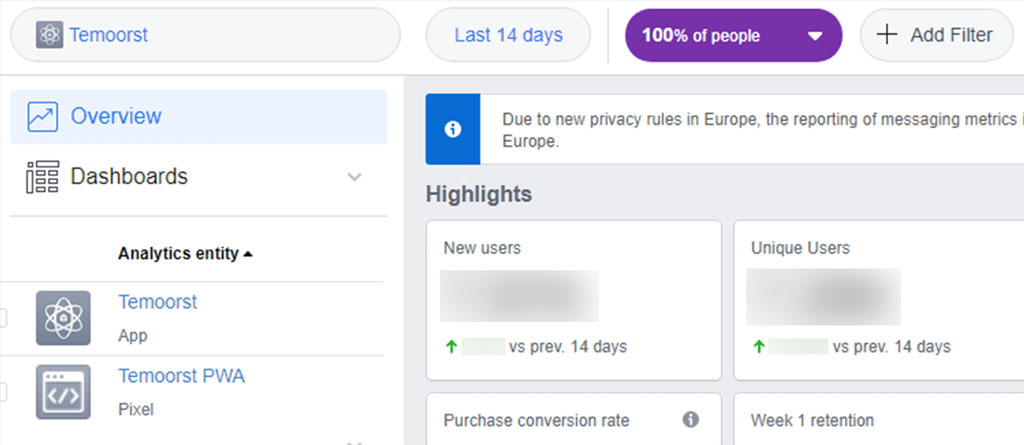1024x445 pixels.
Task: Open the Temoorst PWA link
Action: 182,376
